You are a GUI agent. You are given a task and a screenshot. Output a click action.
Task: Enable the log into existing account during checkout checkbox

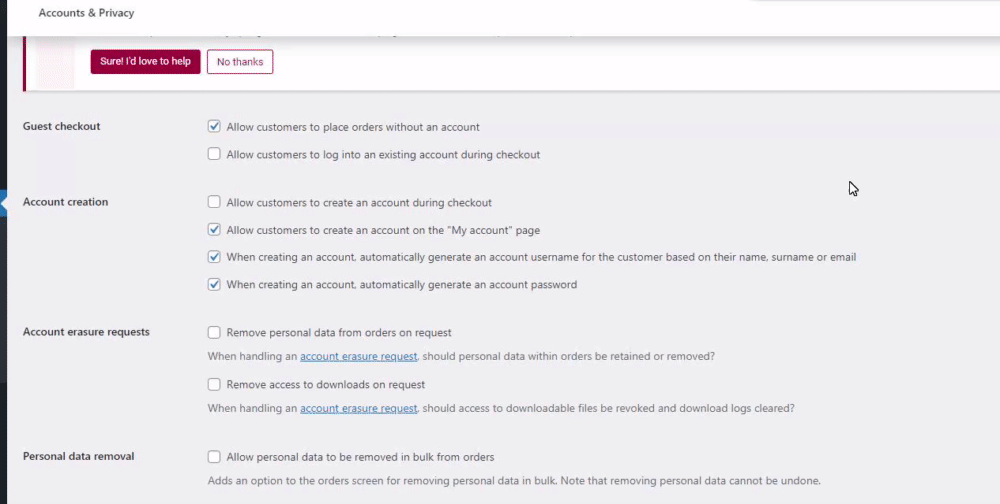[214, 154]
